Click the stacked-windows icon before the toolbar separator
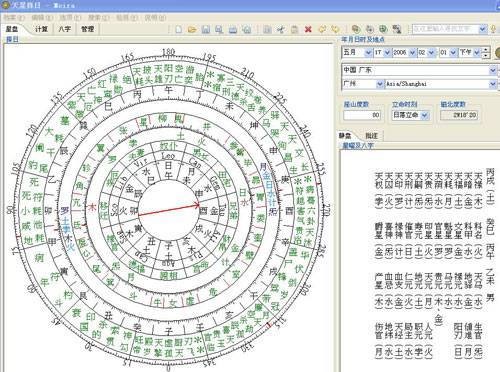500x372 pixels. click(246, 29)
